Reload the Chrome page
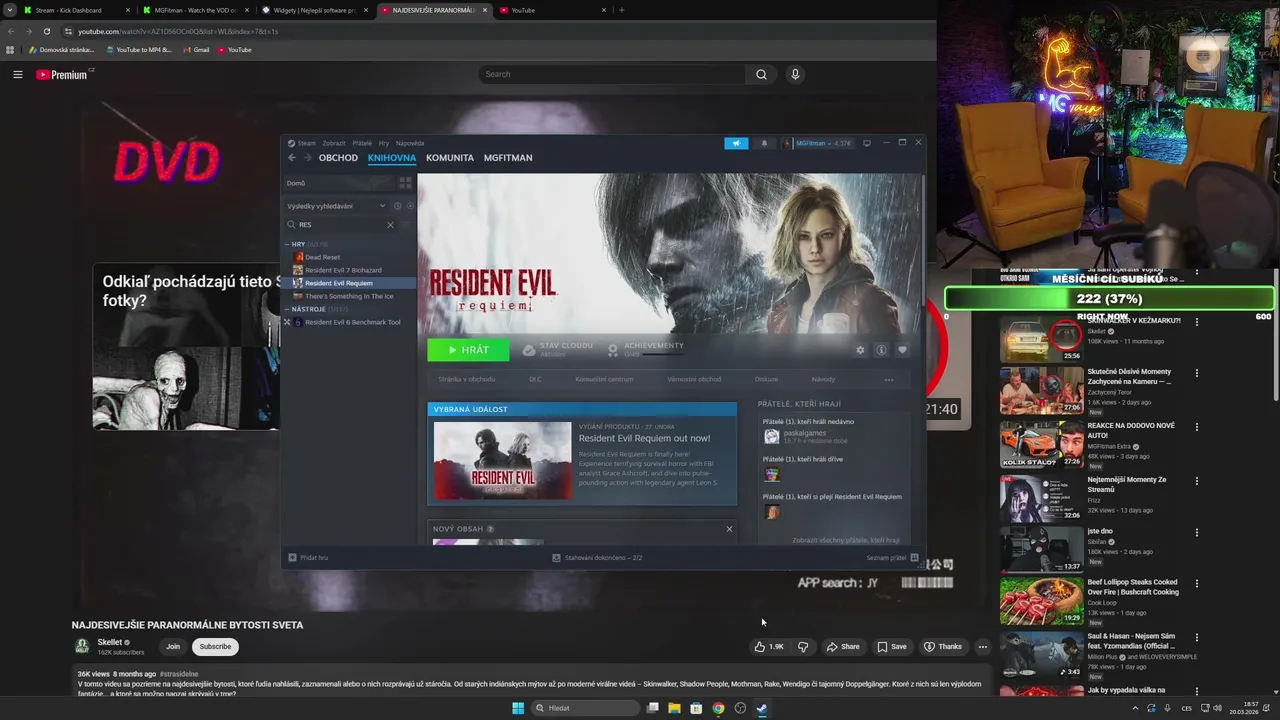Screen dimensions: 1280x720 [46, 31]
